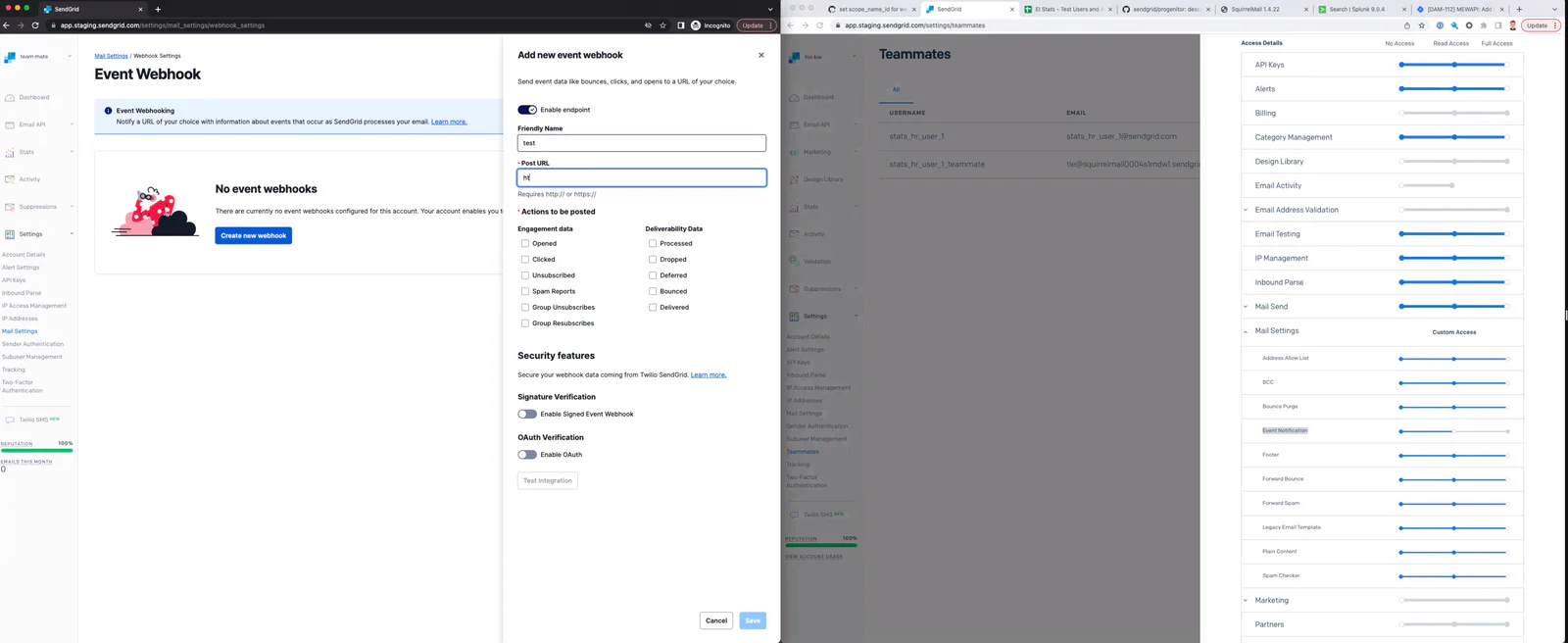Click SendGrid logo in left window sidebar

coord(10,57)
